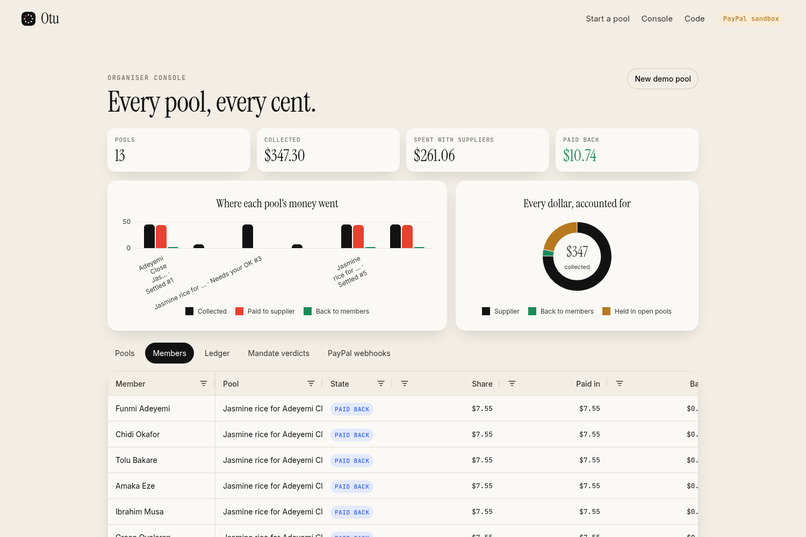Click the $7.55 paid in value for Ibrahim Musa

tap(590, 512)
